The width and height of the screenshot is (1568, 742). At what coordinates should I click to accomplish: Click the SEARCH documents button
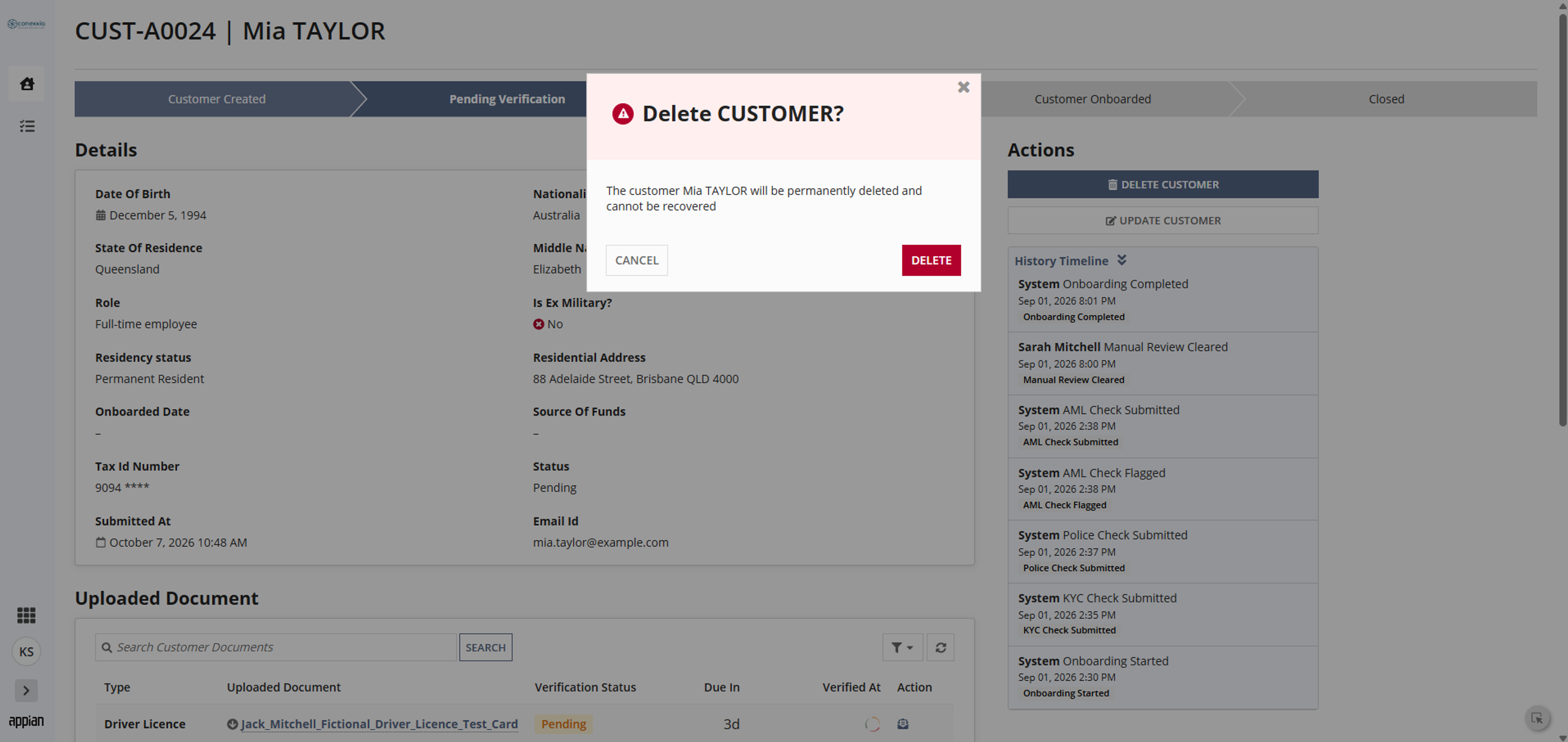(485, 647)
